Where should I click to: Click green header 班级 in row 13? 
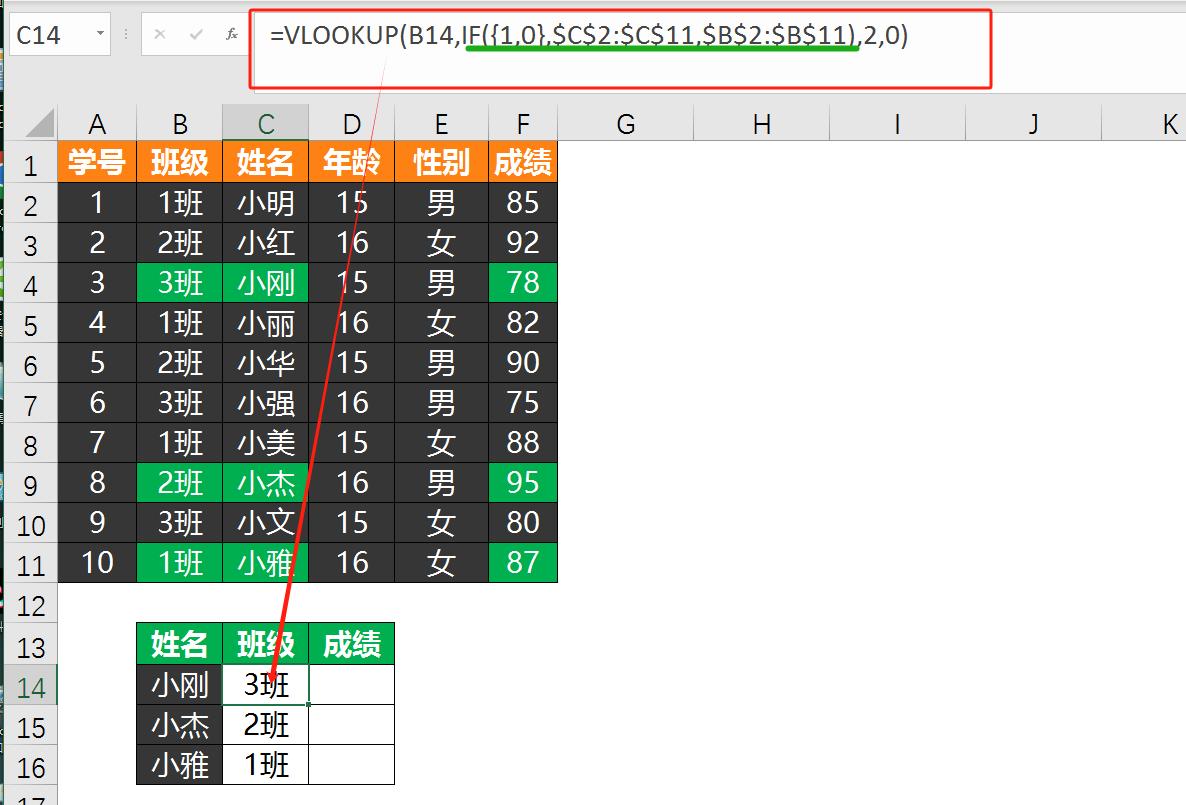[x=265, y=644]
